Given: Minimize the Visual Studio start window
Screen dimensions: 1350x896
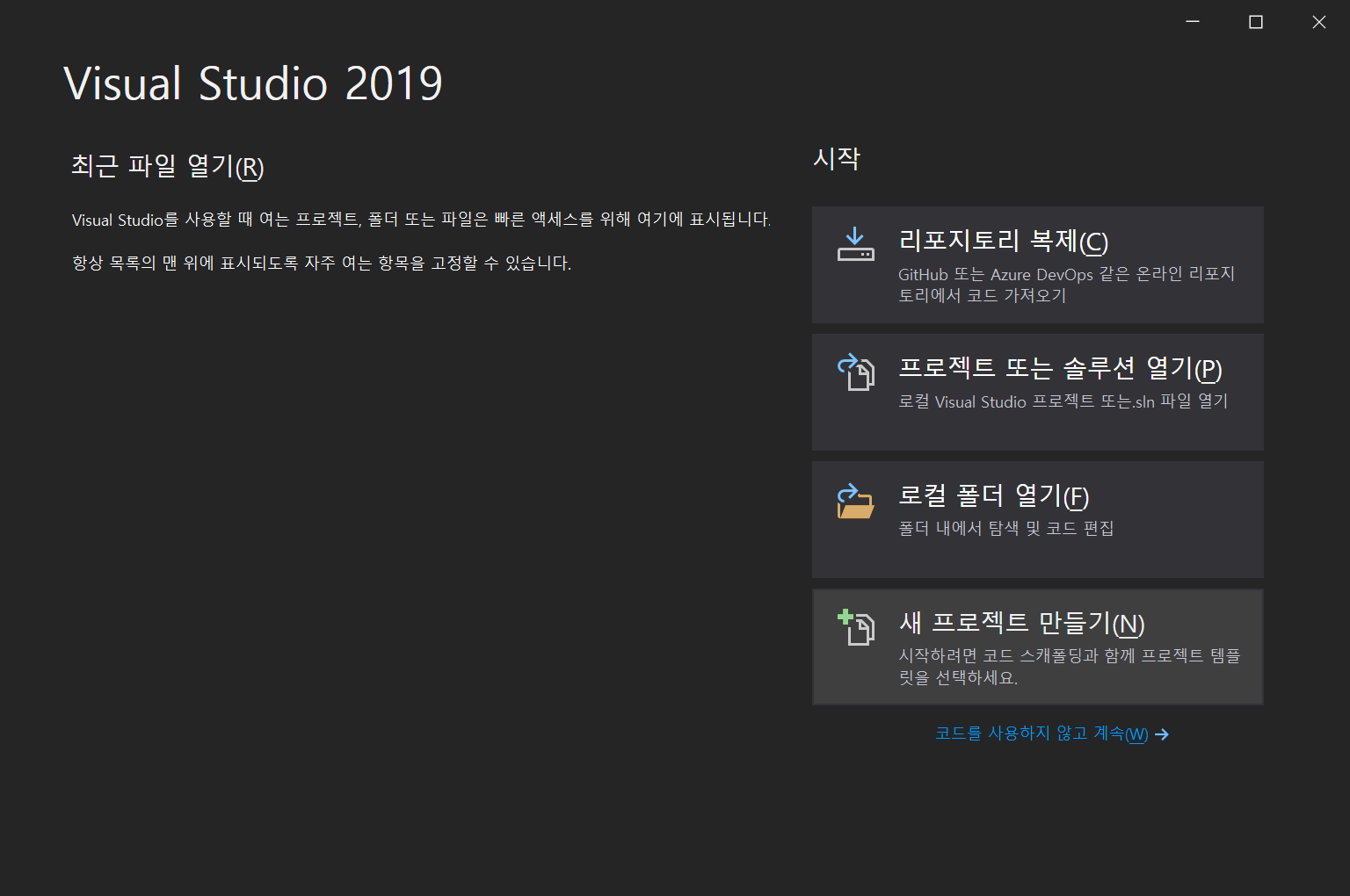Looking at the screenshot, I should (x=1193, y=22).
